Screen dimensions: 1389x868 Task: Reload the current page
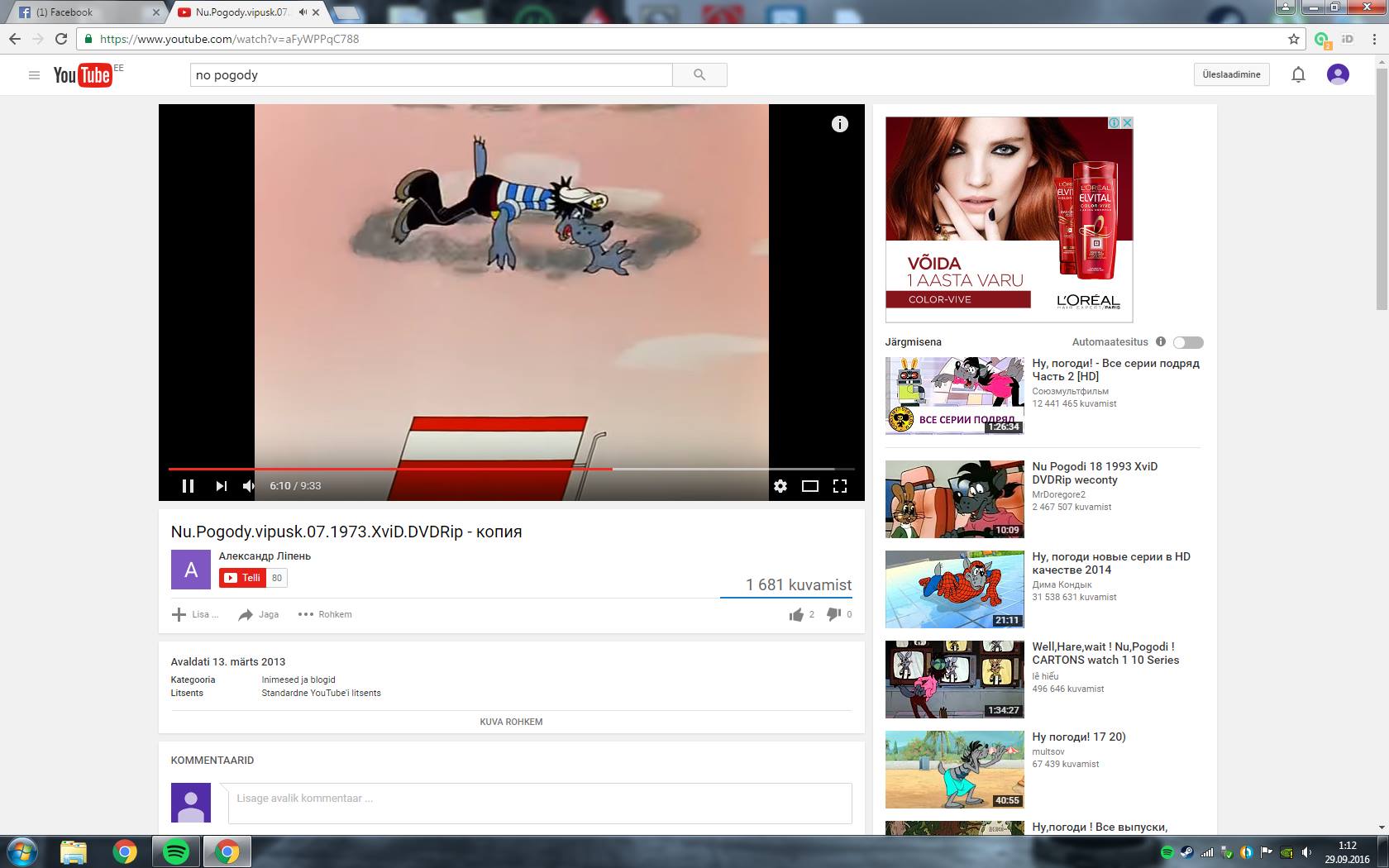[61, 39]
